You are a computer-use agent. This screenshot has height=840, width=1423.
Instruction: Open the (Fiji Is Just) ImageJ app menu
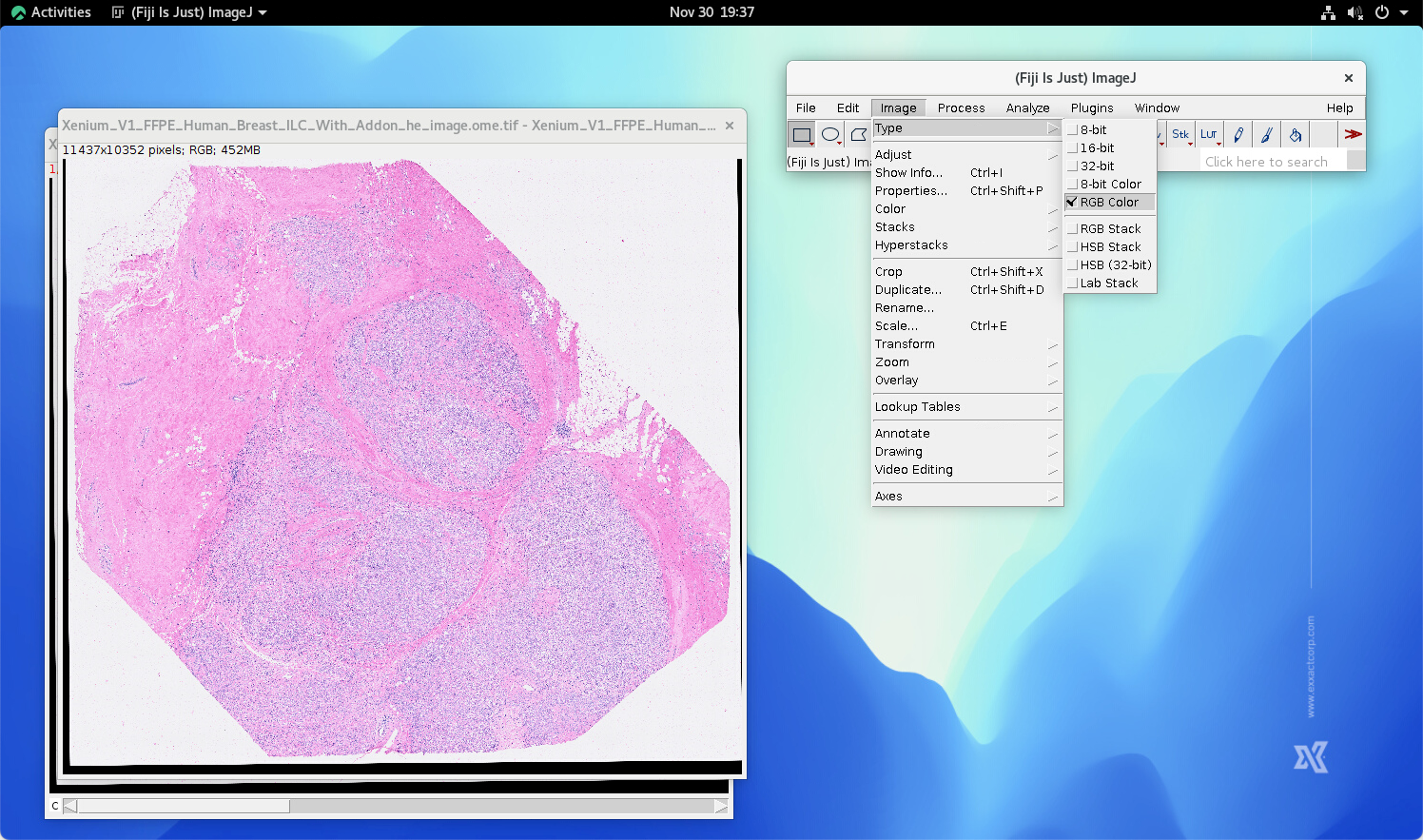tap(189, 12)
